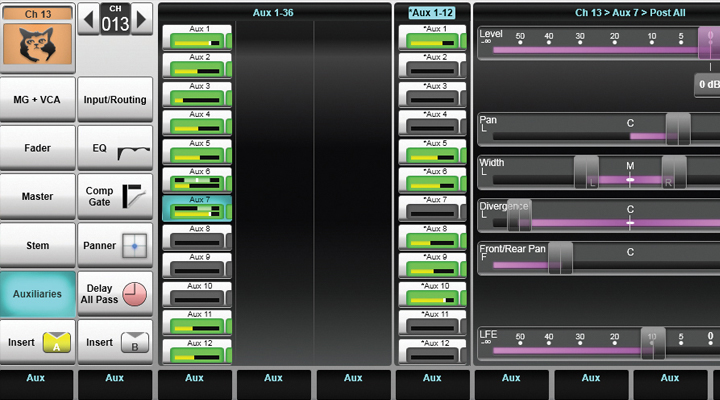Click the Pan slider handle
The height and width of the screenshot is (400, 720).
[x=678, y=128]
